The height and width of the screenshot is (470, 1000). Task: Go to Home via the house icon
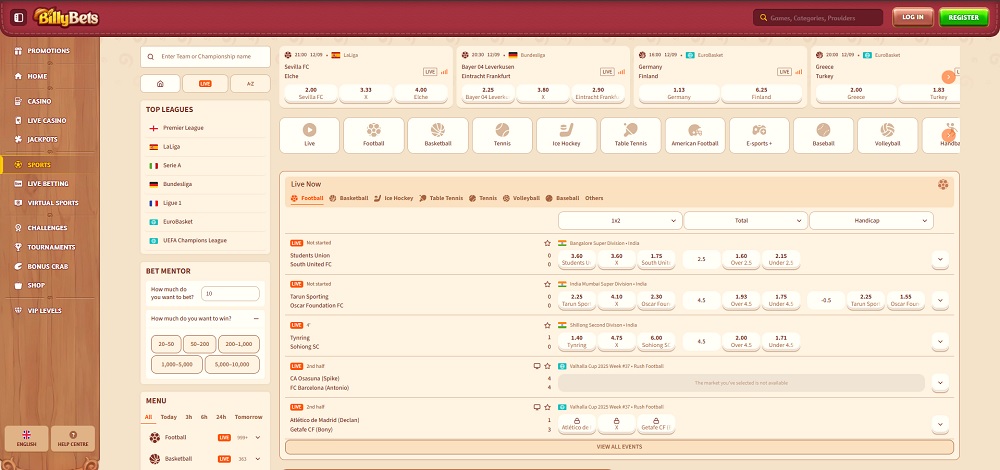coord(18,77)
